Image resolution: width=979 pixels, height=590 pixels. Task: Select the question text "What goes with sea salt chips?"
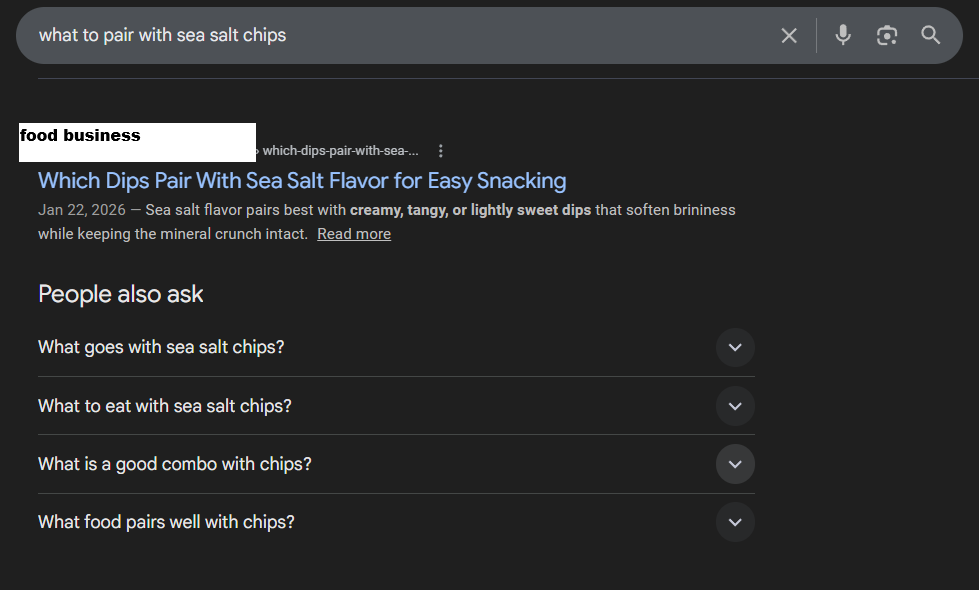[161, 347]
